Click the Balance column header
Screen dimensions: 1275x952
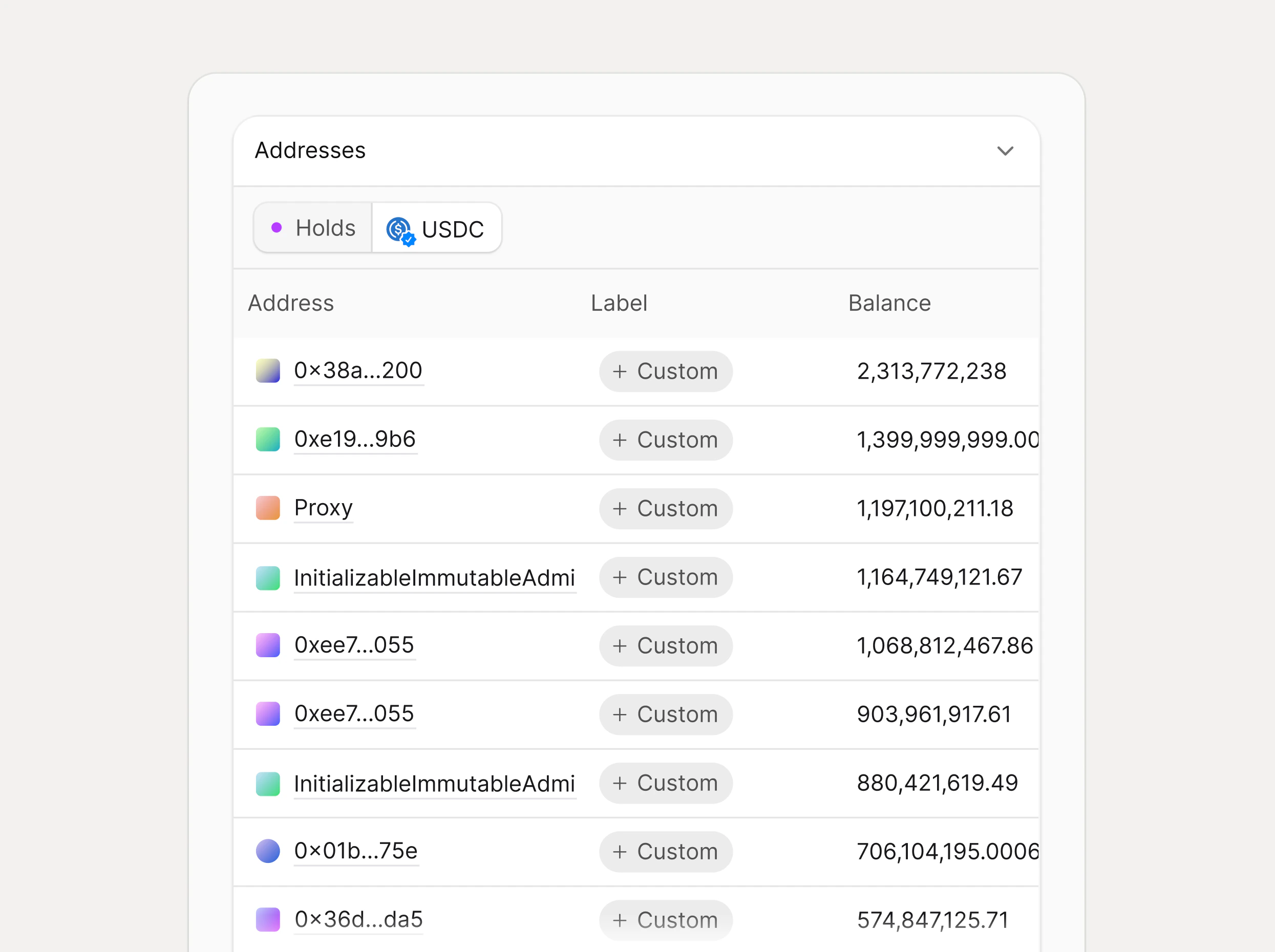(889, 302)
